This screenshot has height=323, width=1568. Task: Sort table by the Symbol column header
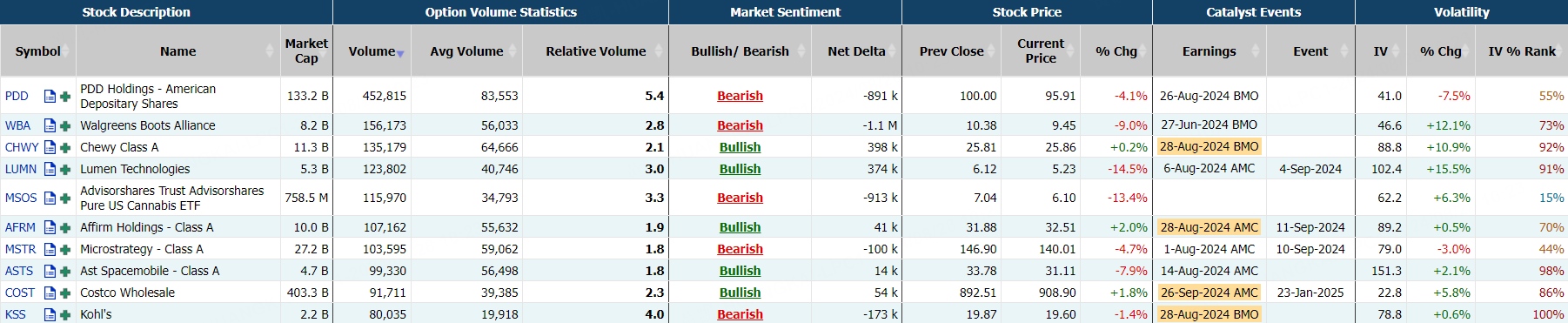pyautogui.click(x=38, y=51)
